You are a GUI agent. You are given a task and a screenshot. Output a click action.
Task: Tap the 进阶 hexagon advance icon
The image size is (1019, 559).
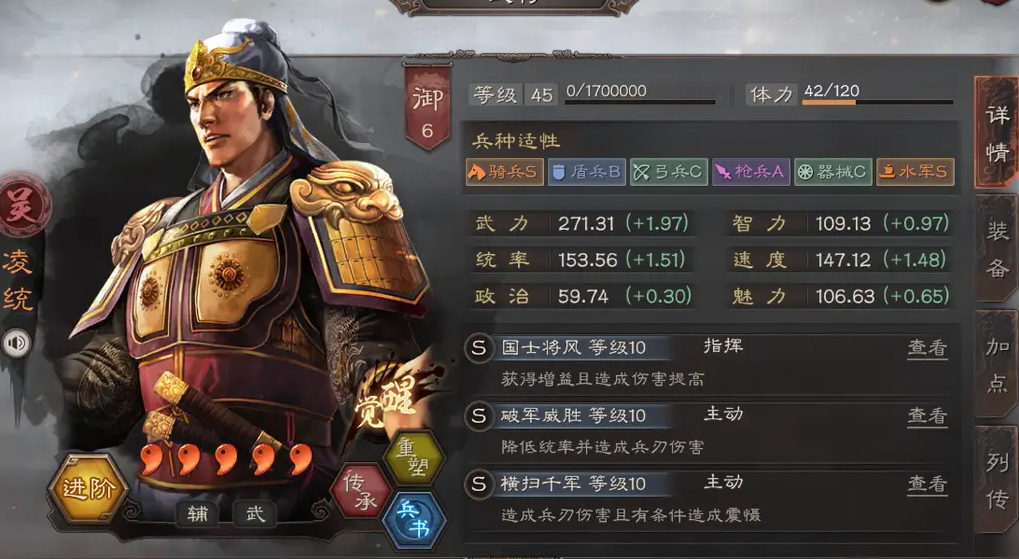[87, 488]
